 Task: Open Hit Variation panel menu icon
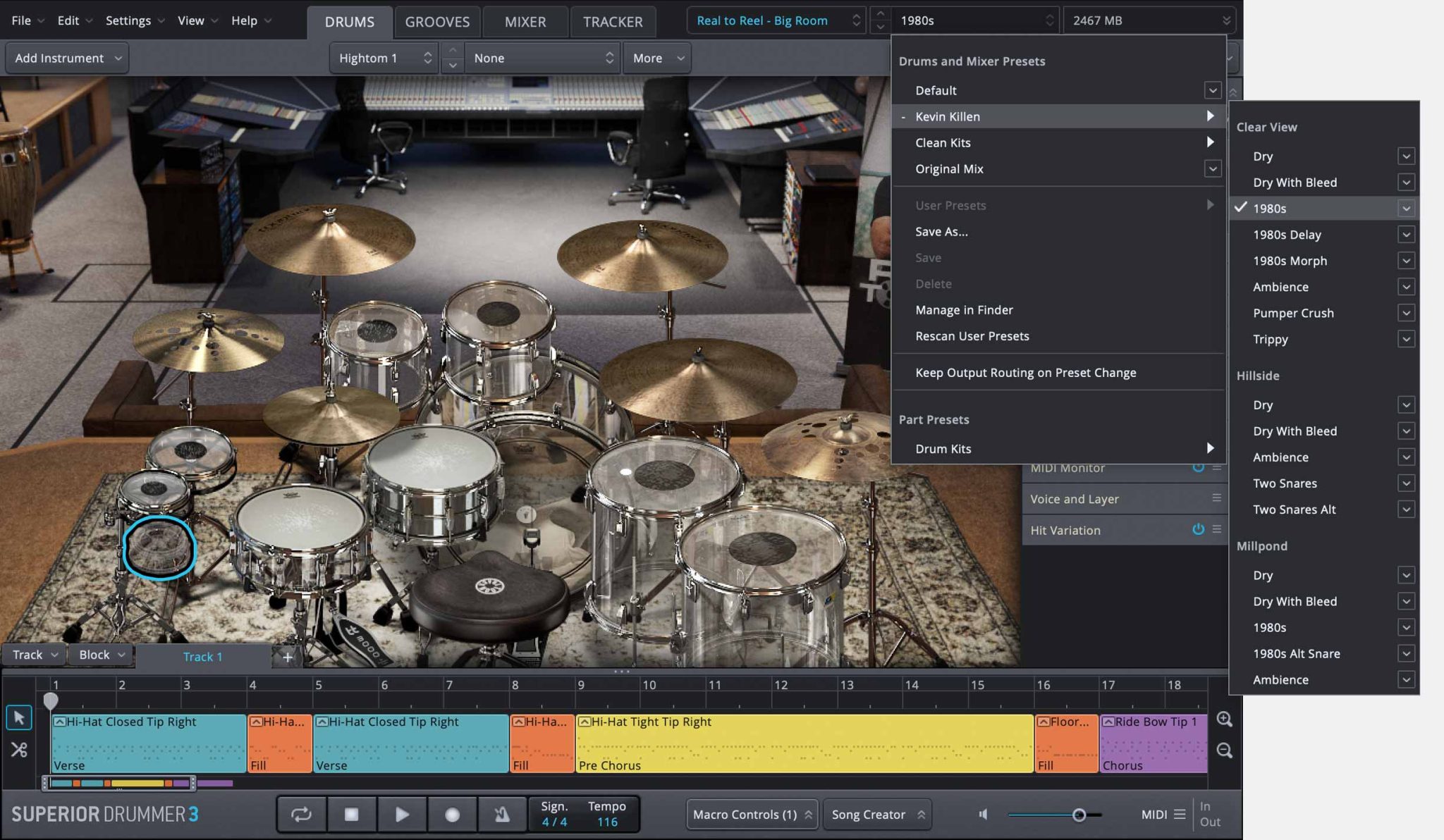point(1216,529)
